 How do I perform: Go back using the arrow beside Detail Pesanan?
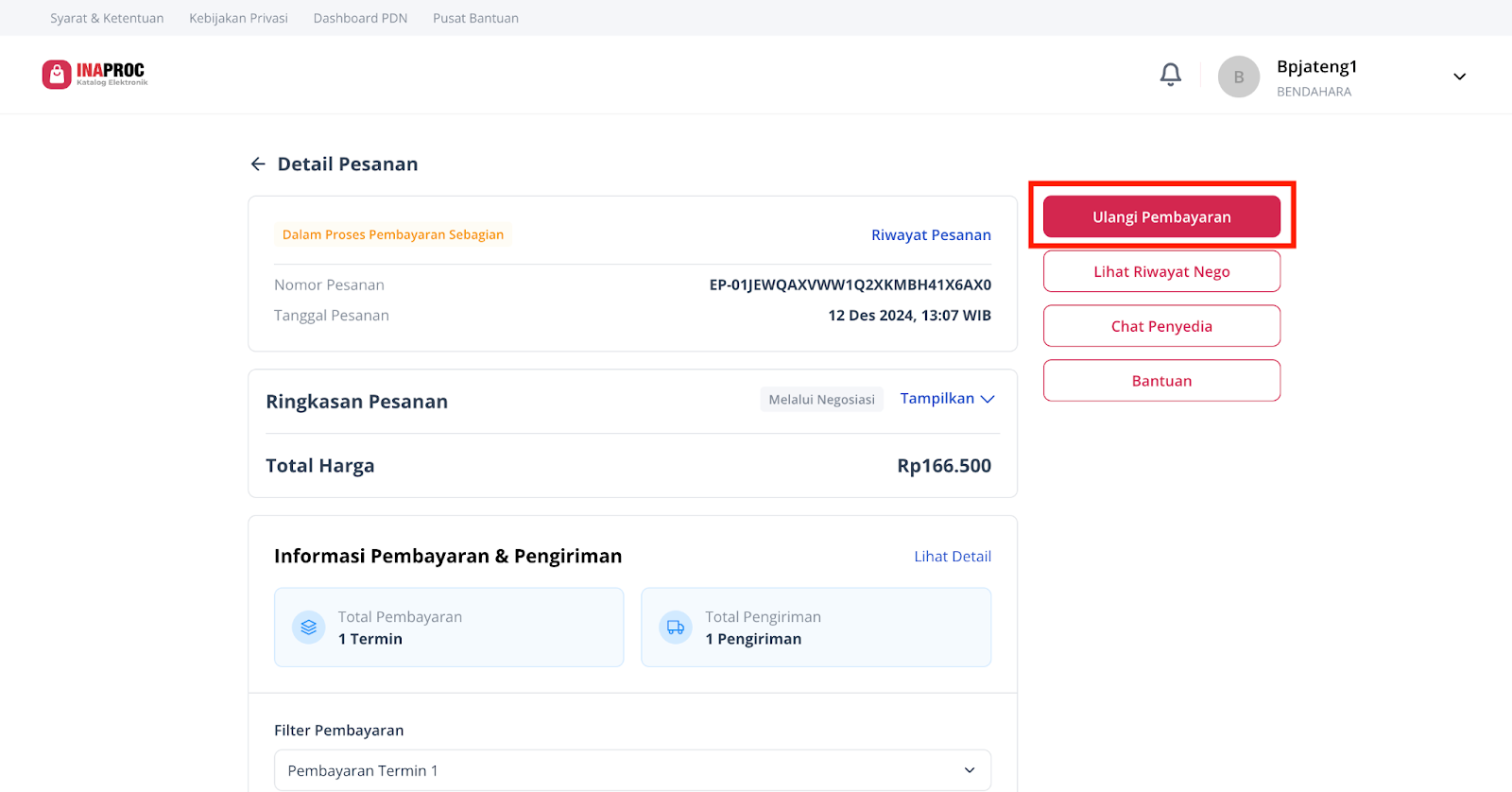point(258,164)
